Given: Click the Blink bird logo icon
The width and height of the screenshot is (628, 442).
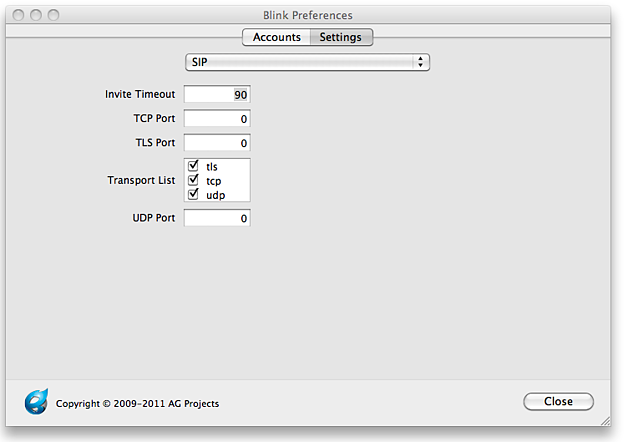Looking at the screenshot, I should pyautogui.click(x=36, y=401).
